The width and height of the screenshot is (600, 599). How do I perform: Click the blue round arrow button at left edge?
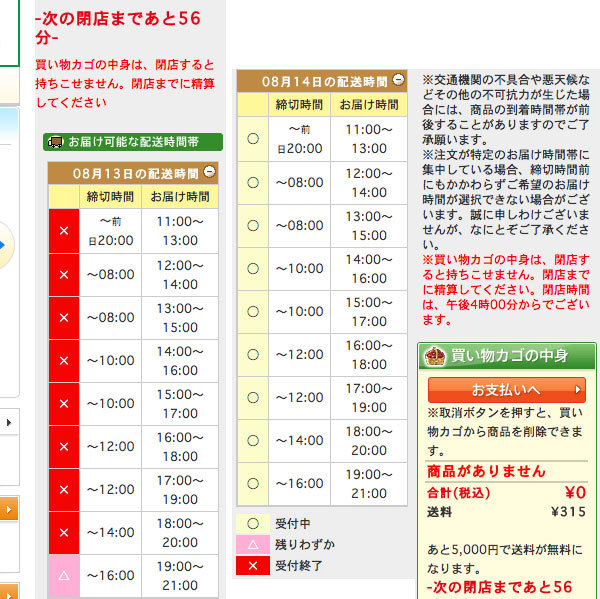point(3,245)
